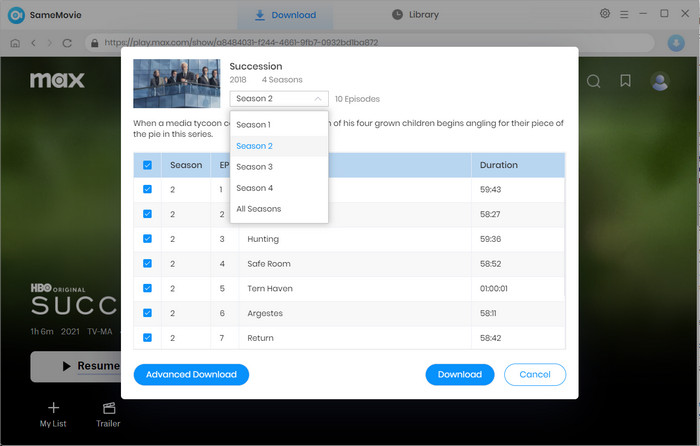Choose Season 3 from the dropdown list

click(x=254, y=167)
